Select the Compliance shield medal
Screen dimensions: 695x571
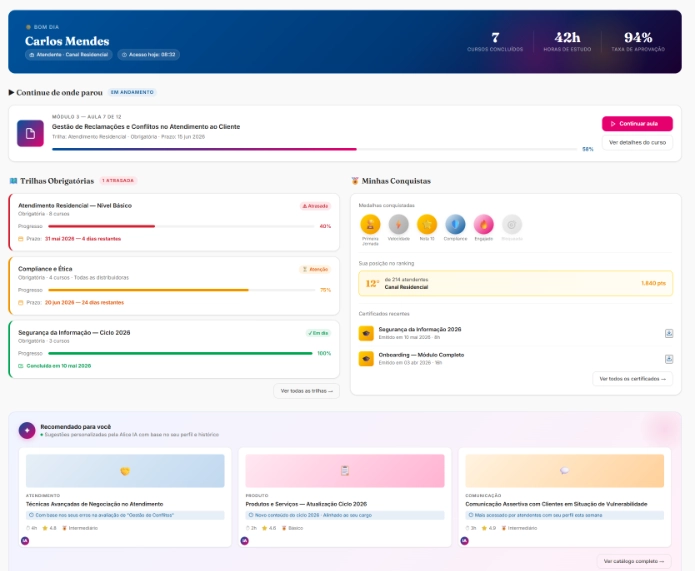[455, 224]
